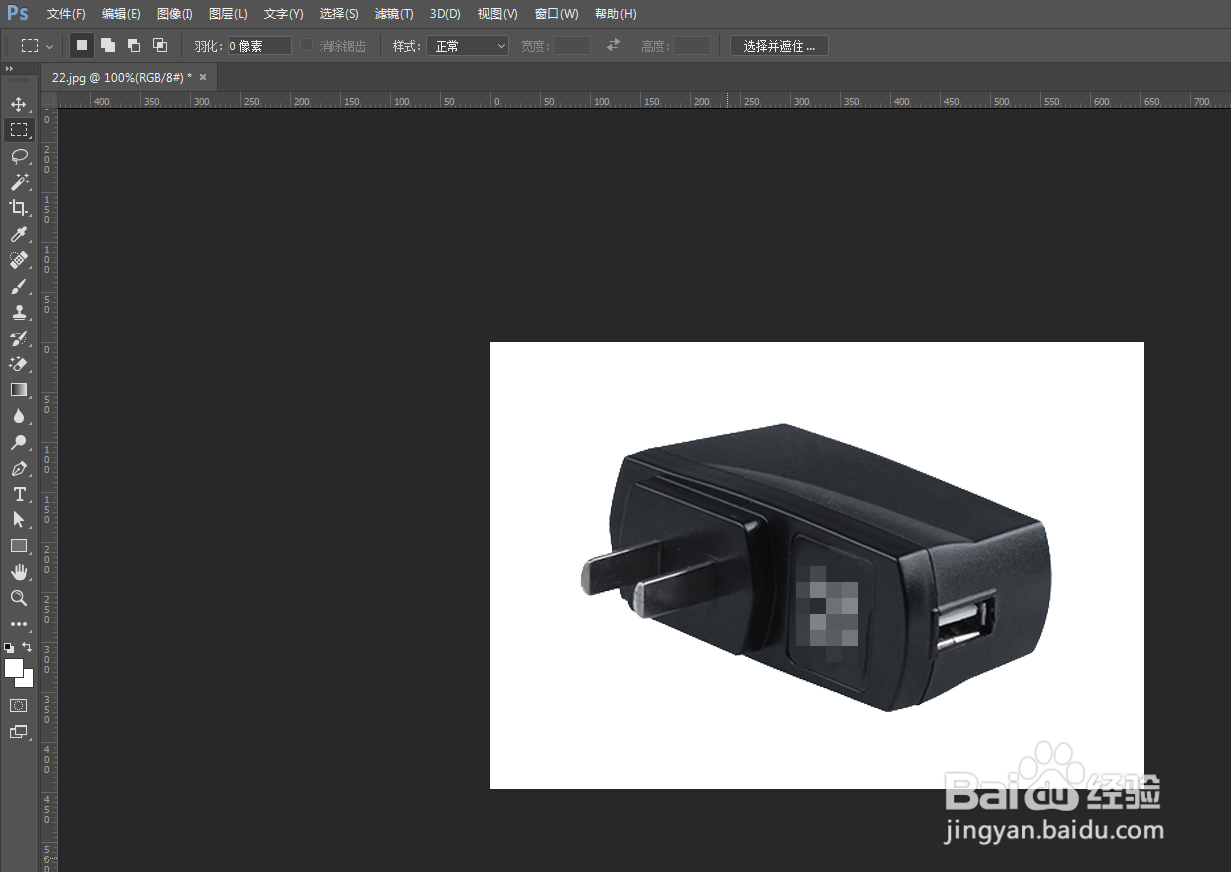Image resolution: width=1231 pixels, height=872 pixels.
Task: Select the Hand tool
Action: (x=18, y=572)
